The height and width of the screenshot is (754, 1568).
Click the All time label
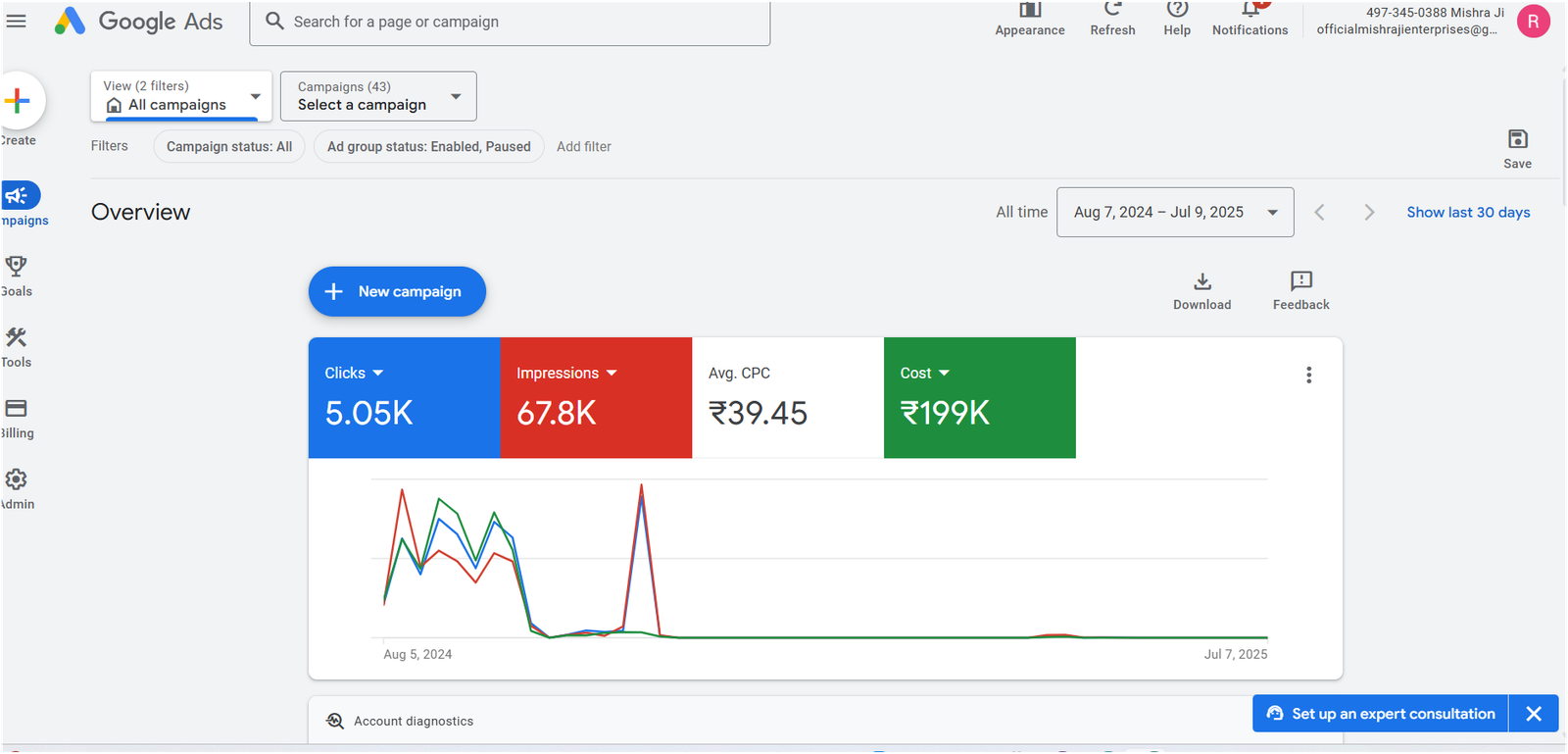1021,212
